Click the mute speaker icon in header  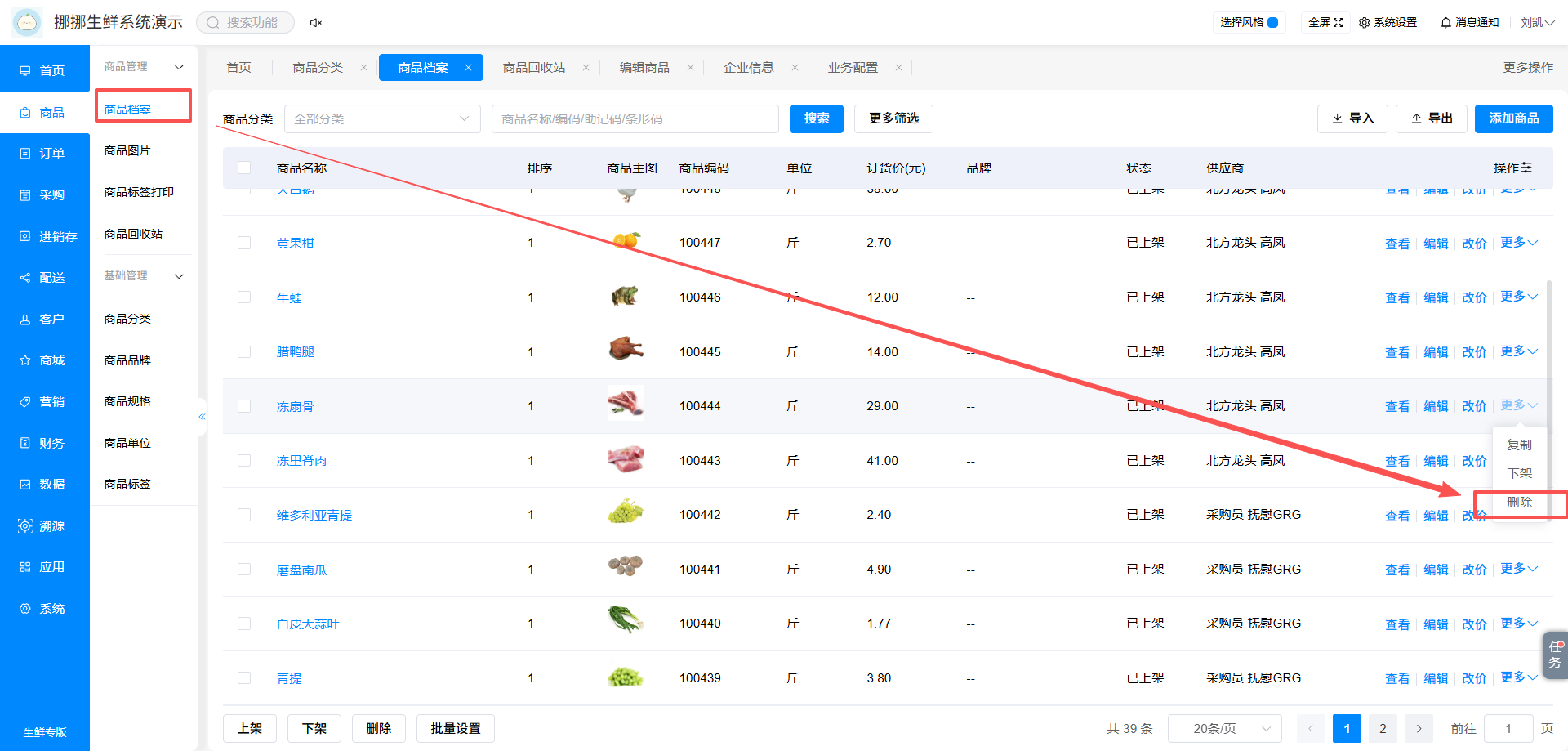315,23
